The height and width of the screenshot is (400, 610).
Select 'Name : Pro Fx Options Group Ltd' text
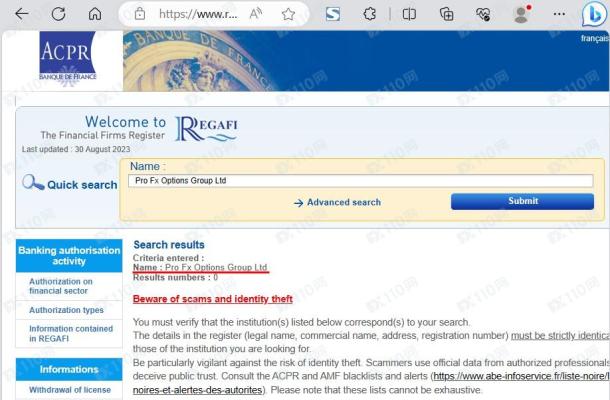(200, 267)
